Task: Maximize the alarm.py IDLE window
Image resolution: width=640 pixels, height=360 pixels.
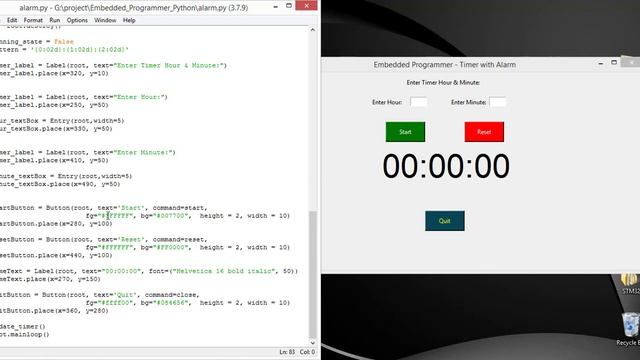Action: 289,6
